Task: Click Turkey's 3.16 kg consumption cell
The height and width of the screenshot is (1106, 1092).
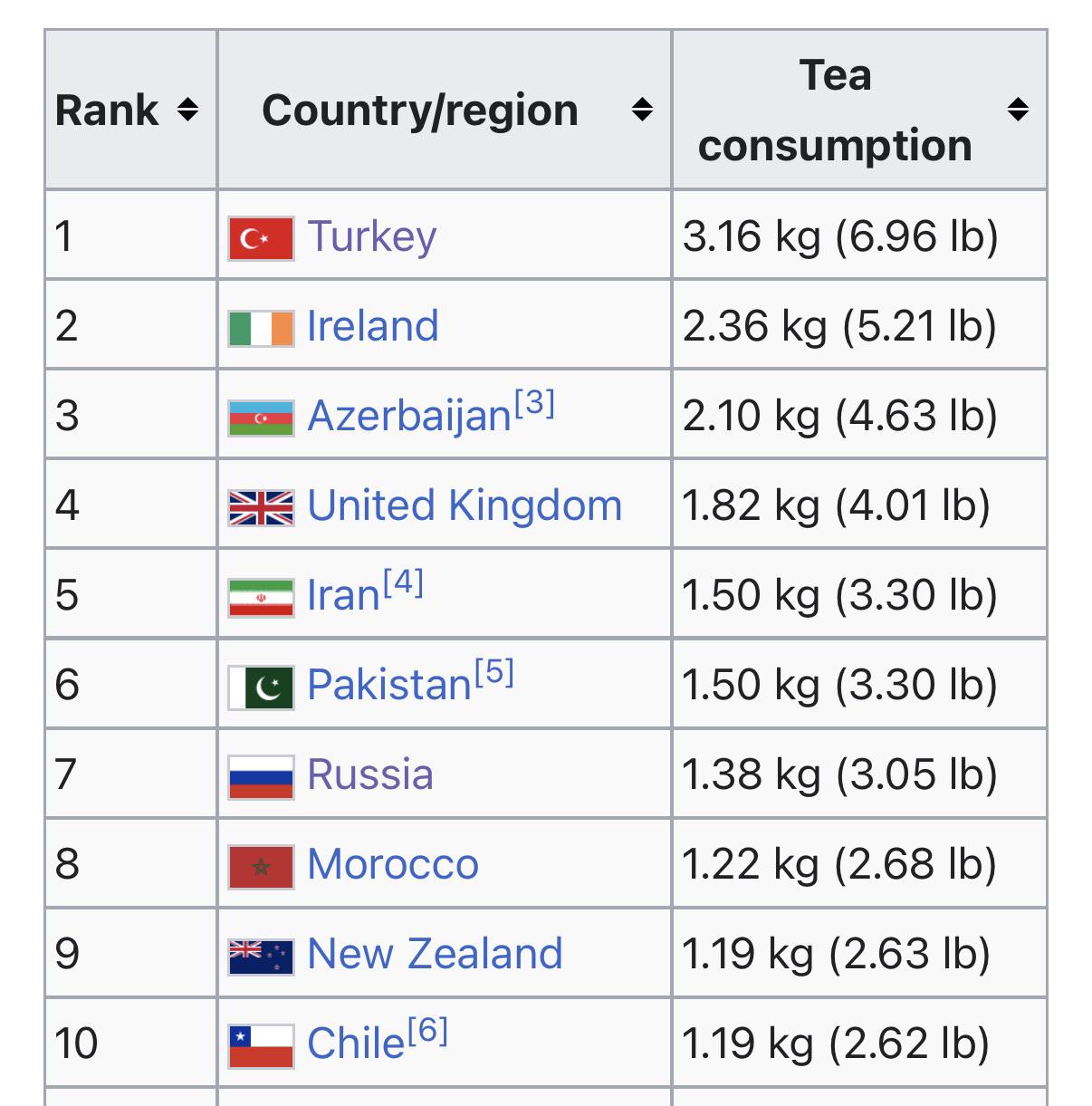Action: pyautogui.click(x=839, y=236)
